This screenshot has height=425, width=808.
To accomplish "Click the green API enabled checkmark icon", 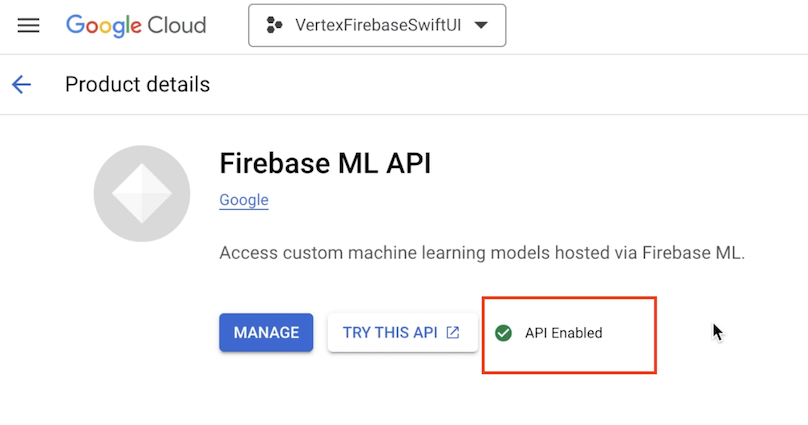I will (x=504, y=333).
